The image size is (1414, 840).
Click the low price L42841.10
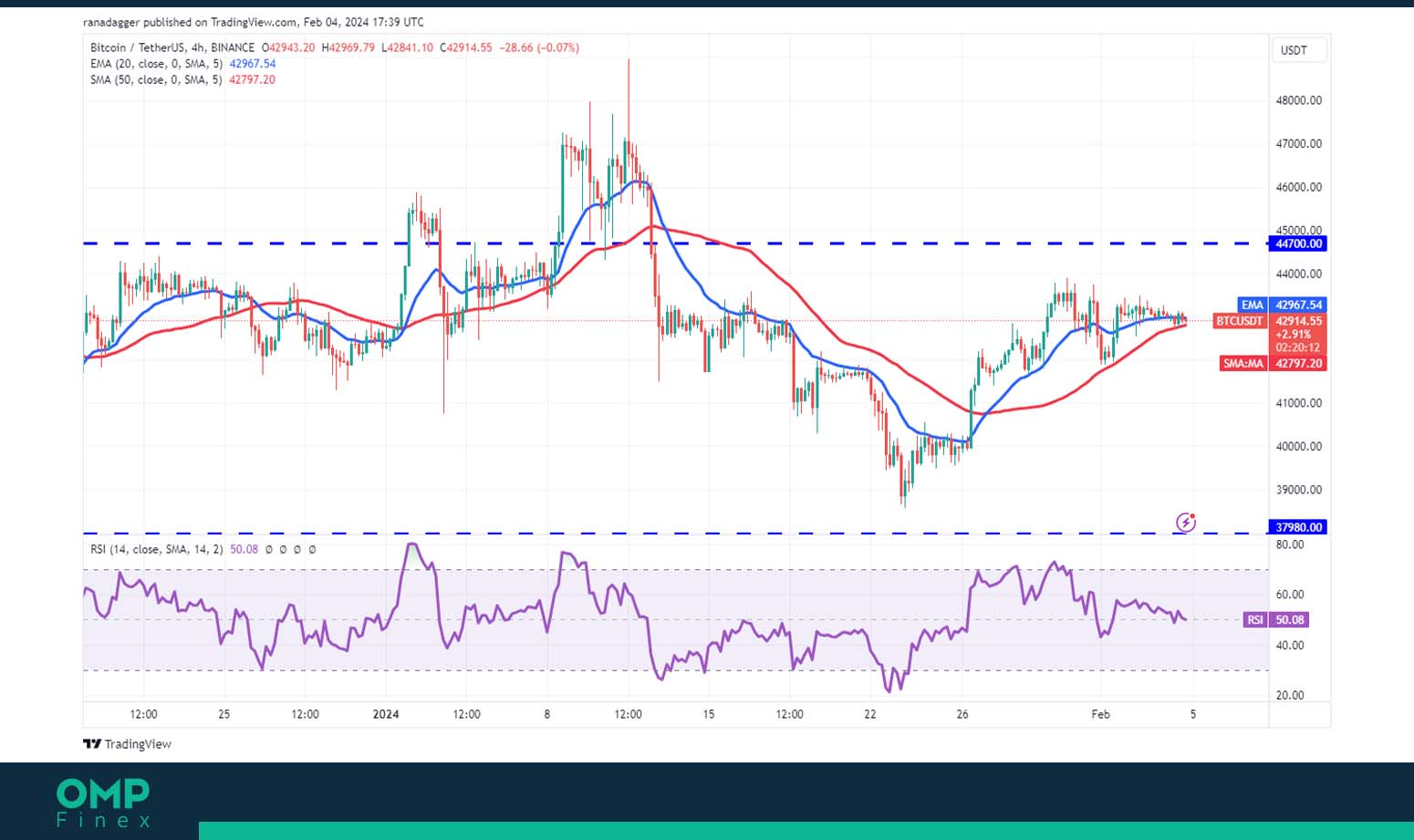407,47
